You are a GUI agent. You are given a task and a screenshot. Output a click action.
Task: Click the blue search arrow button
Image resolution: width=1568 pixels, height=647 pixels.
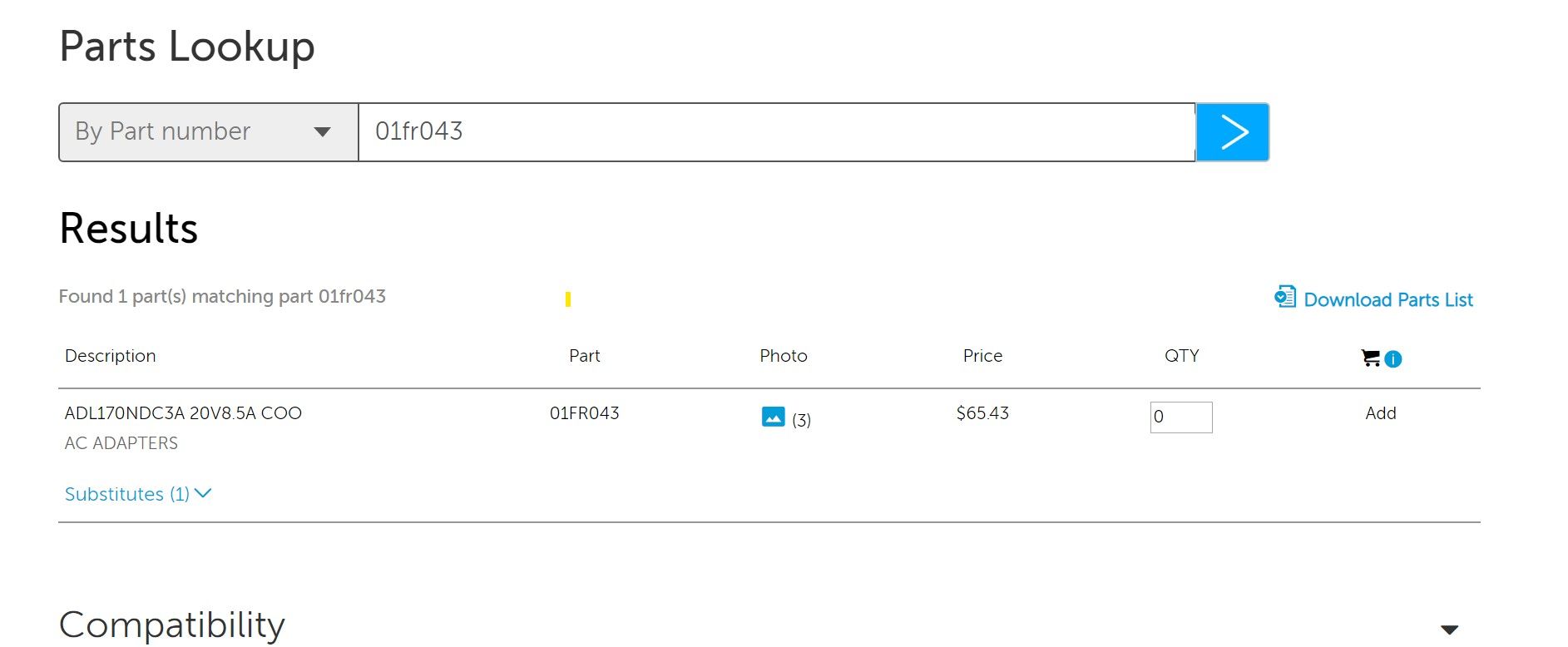[1232, 132]
